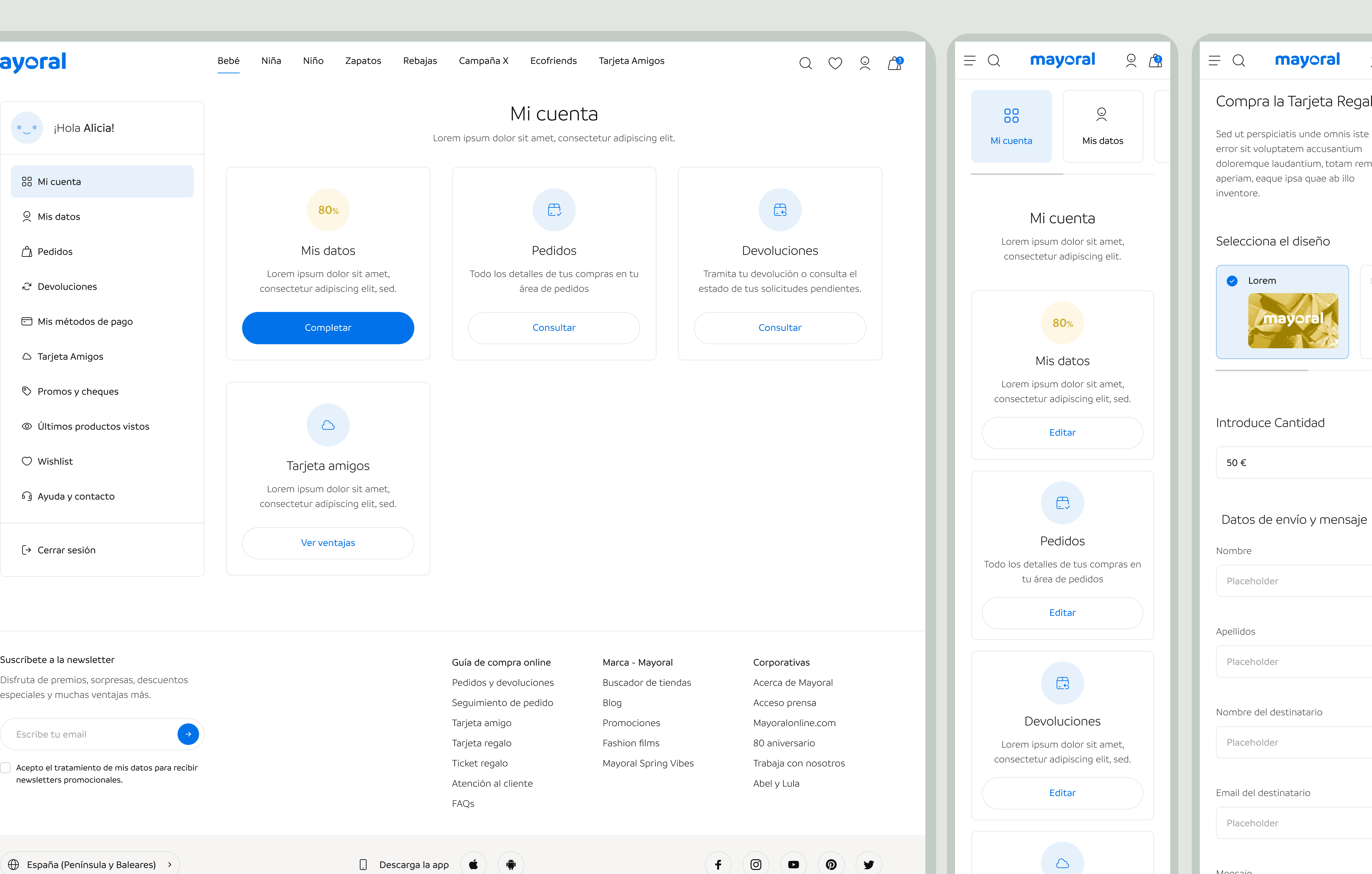Open hamburger menu in mobile header
The height and width of the screenshot is (874, 1372).
coord(969,61)
